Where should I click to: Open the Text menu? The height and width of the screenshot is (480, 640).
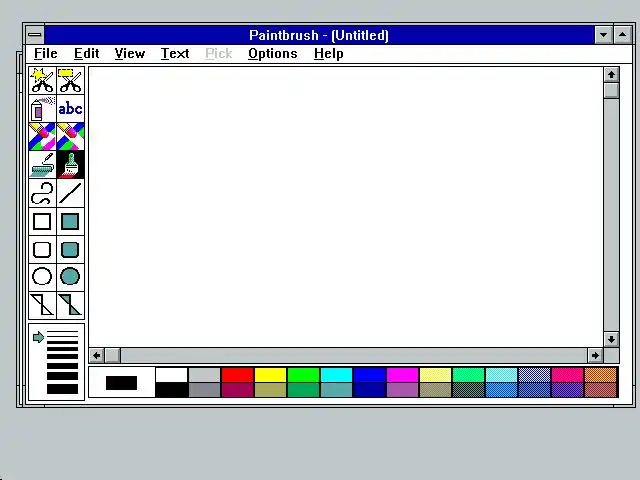[175, 53]
